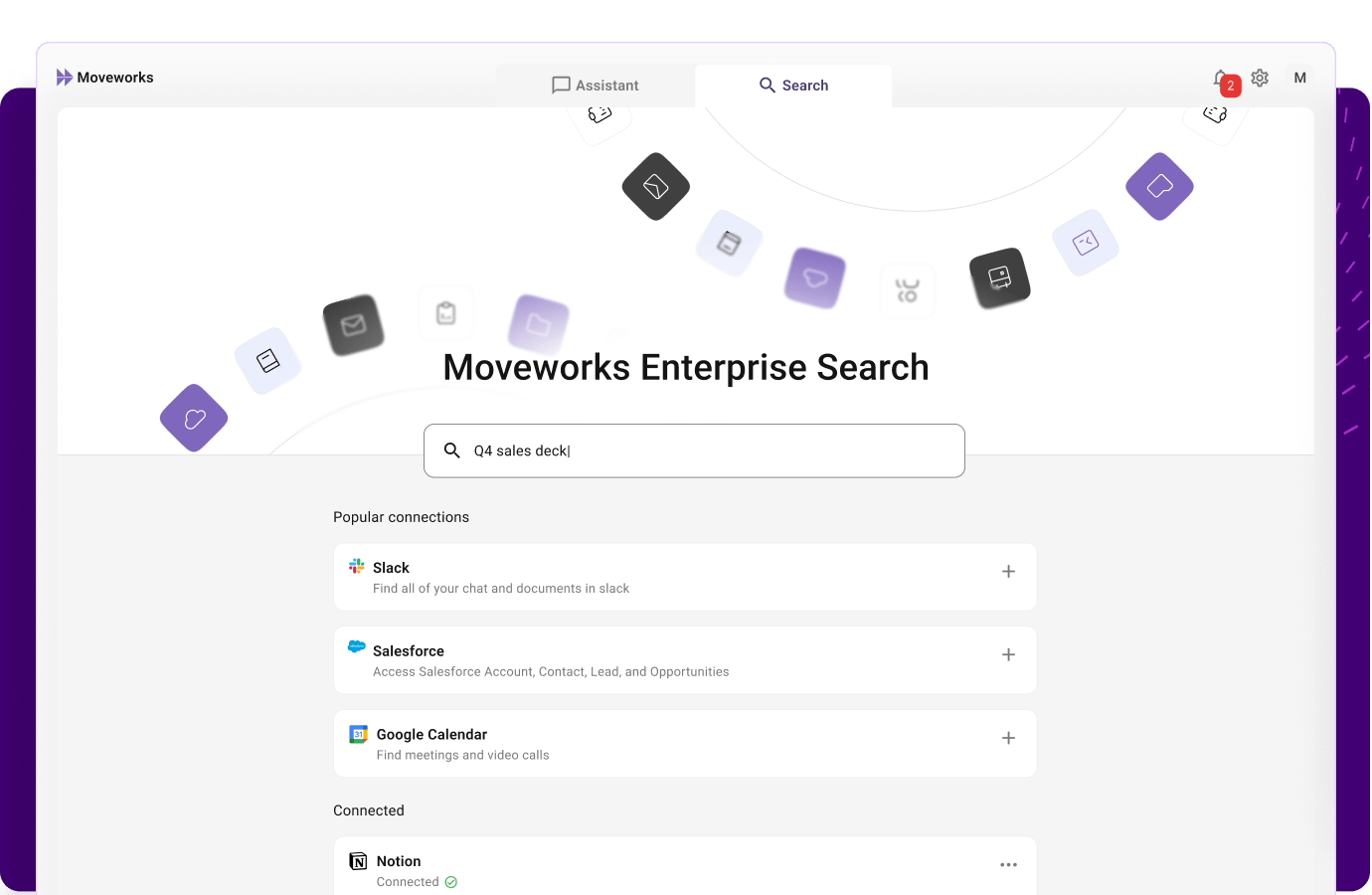This screenshot has height=895, width=1372.
Task: Add Salesforce using its plus button
Action: pyautogui.click(x=1008, y=654)
